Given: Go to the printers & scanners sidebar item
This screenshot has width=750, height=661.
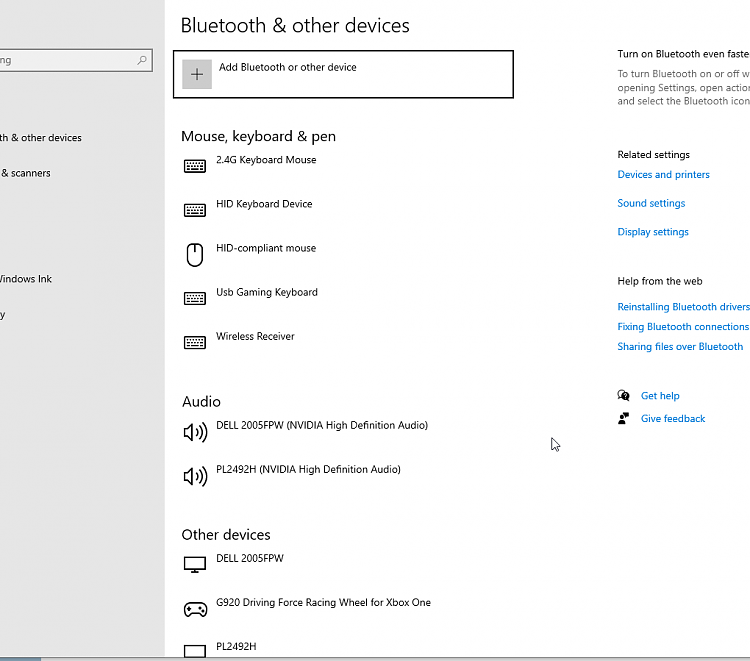Looking at the screenshot, I should 25,173.
